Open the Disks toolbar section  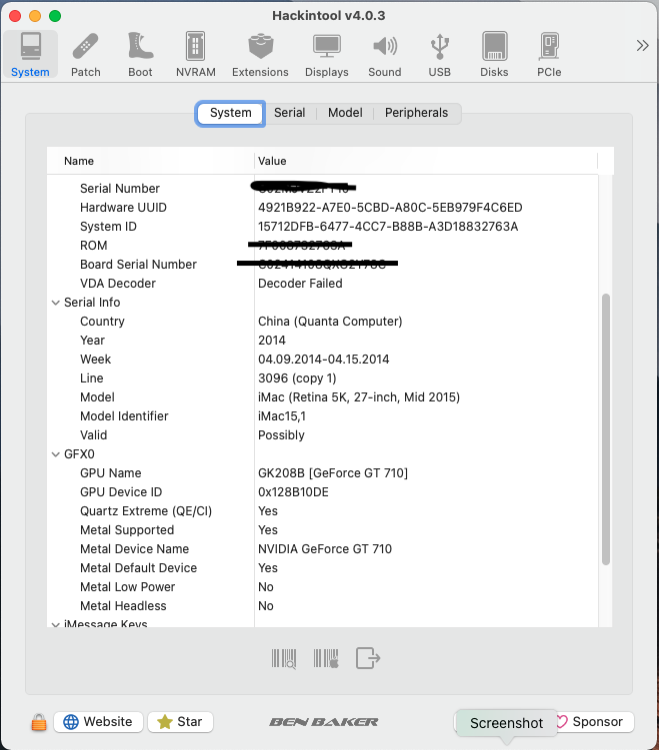pyautogui.click(x=494, y=55)
